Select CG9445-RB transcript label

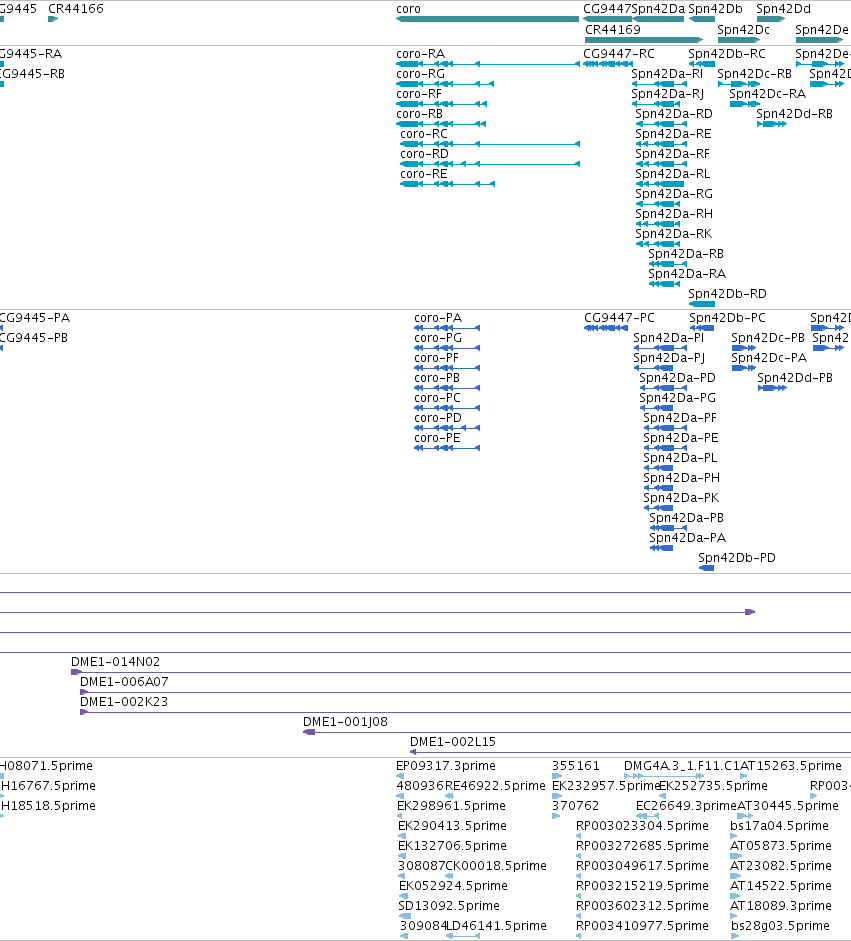pyautogui.click(x=32, y=73)
